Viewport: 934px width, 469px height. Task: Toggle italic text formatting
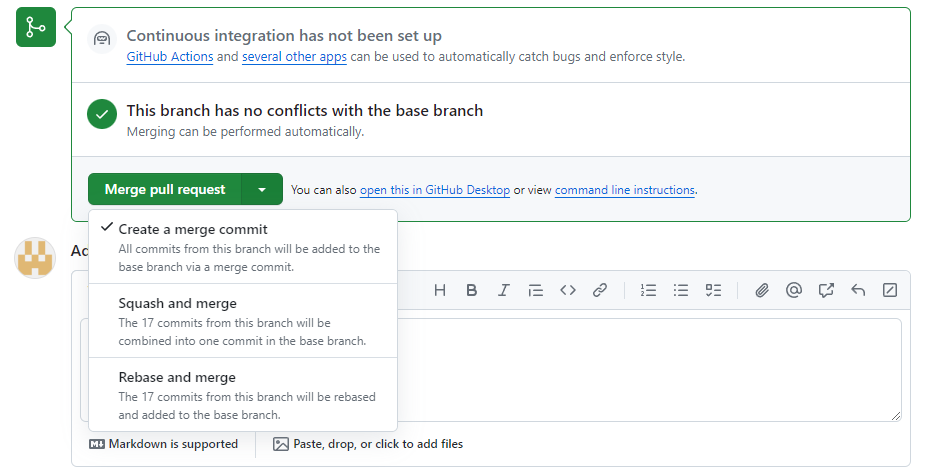tap(504, 290)
